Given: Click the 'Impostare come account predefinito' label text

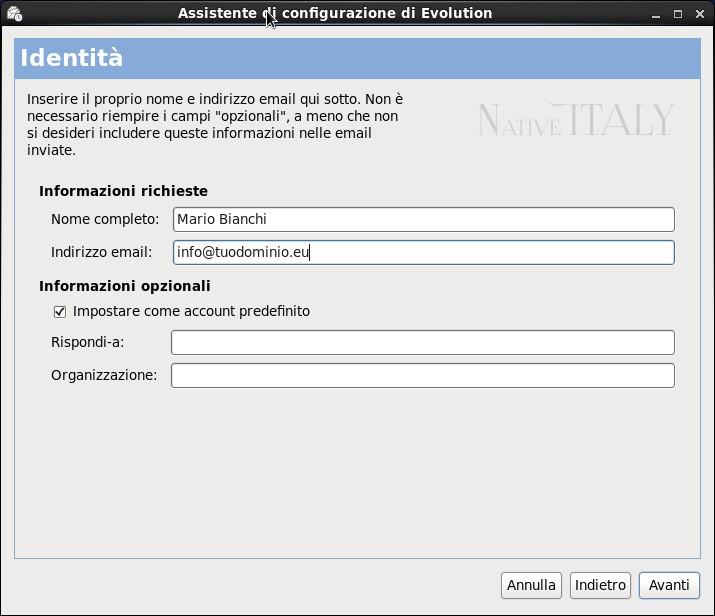Looking at the screenshot, I should tap(191, 311).
